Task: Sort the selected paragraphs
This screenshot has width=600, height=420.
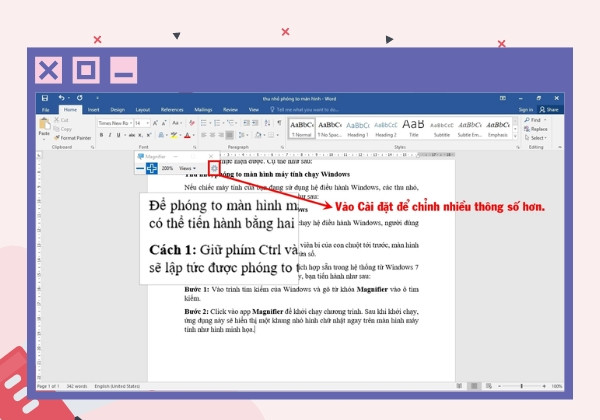Action: [x=267, y=123]
